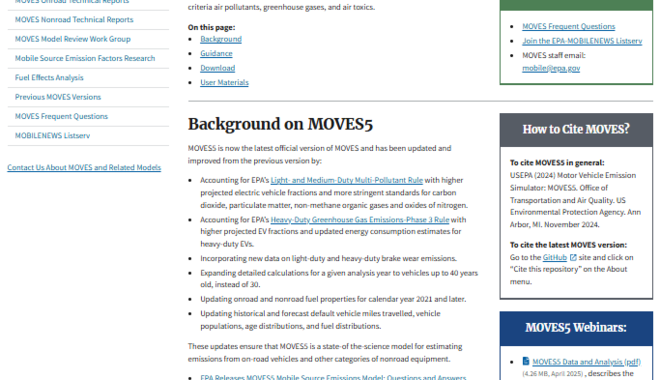The image size is (660, 380).
Task: Jump to User Materials section link
Action: [x=224, y=82]
